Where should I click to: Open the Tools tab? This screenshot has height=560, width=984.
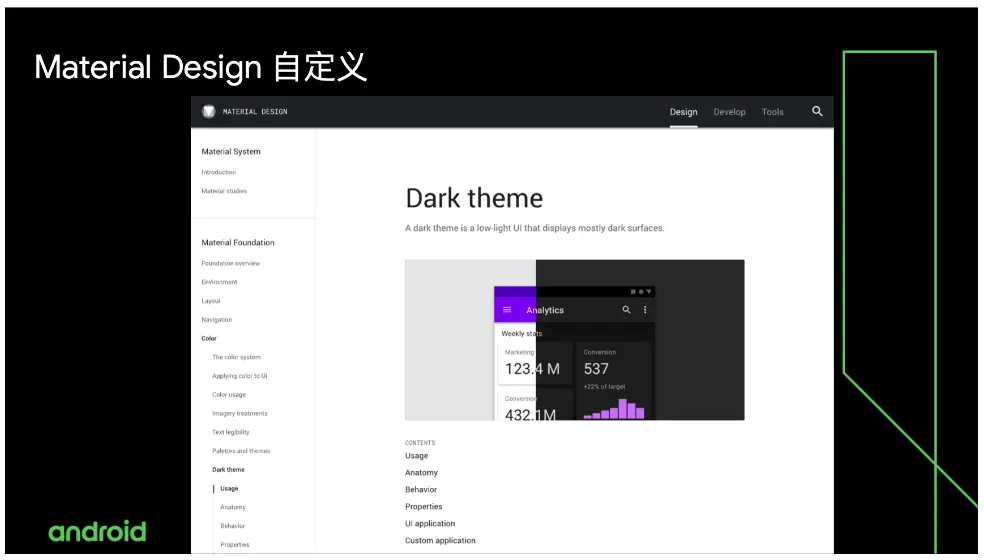[773, 112]
